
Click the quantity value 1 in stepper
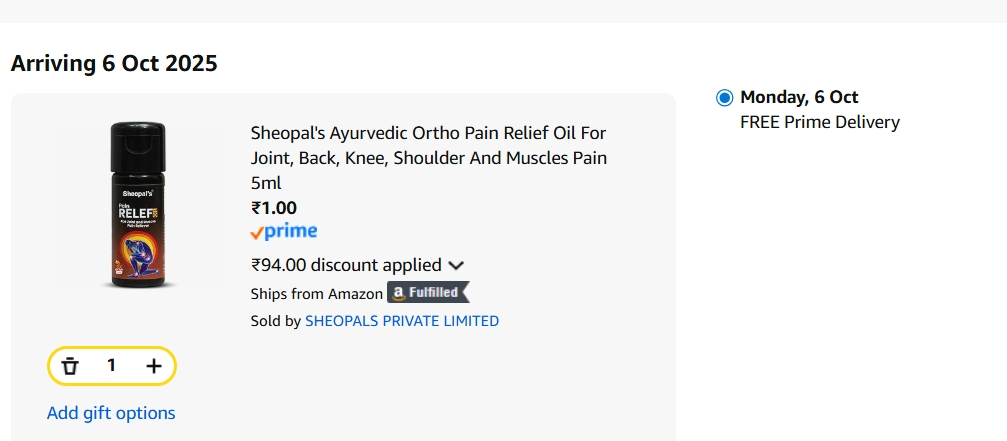(111, 366)
